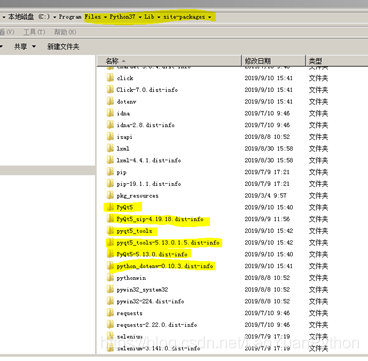The height and width of the screenshot is (361, 368).
Task: Go to 本地磁盘 (C:) in address bar
Action: tap(29, 17)
